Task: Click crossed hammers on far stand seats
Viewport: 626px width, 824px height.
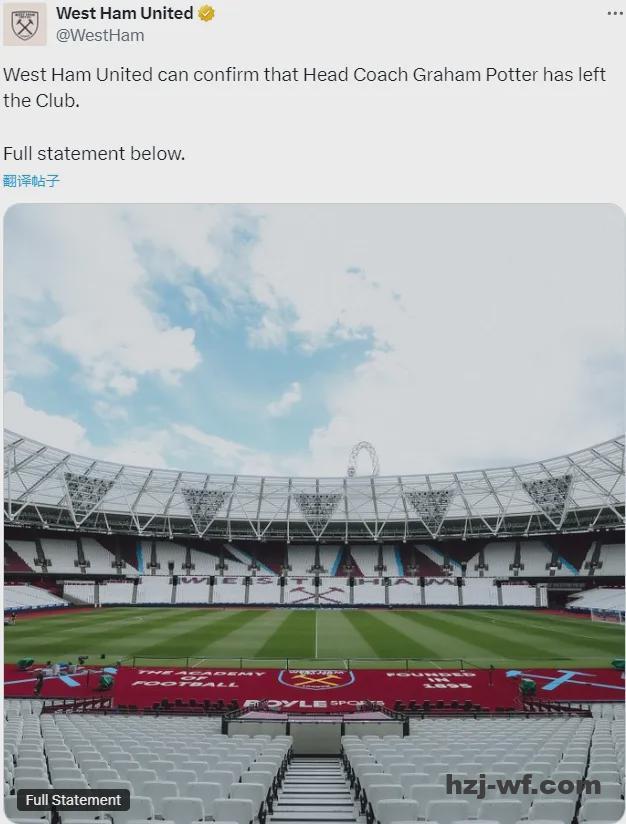Action: tap(315, 595)
